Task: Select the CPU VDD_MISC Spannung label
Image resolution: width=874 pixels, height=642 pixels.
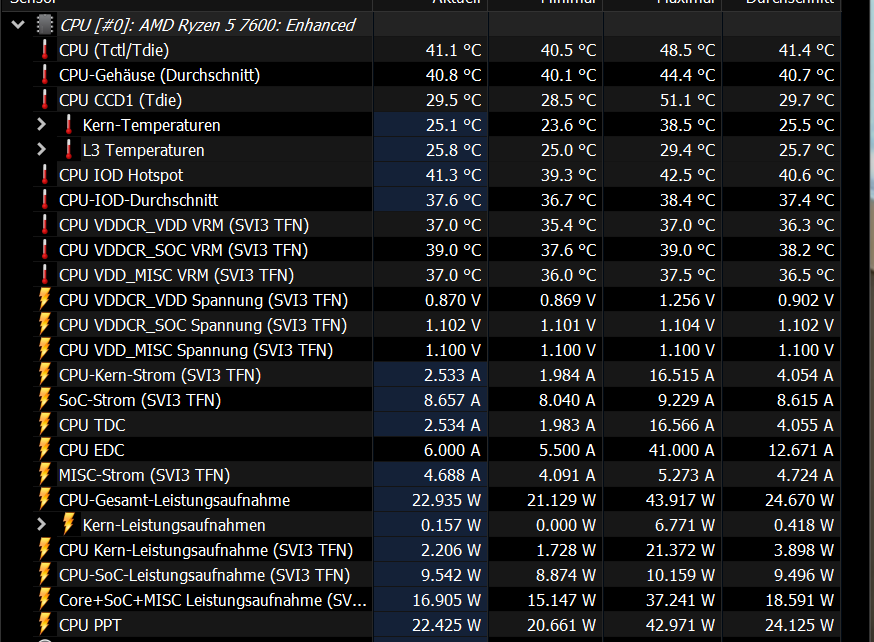Action: 196,351
